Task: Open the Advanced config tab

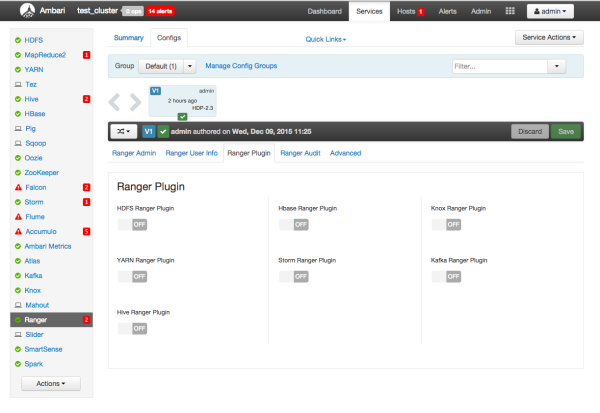Action: 346,153
